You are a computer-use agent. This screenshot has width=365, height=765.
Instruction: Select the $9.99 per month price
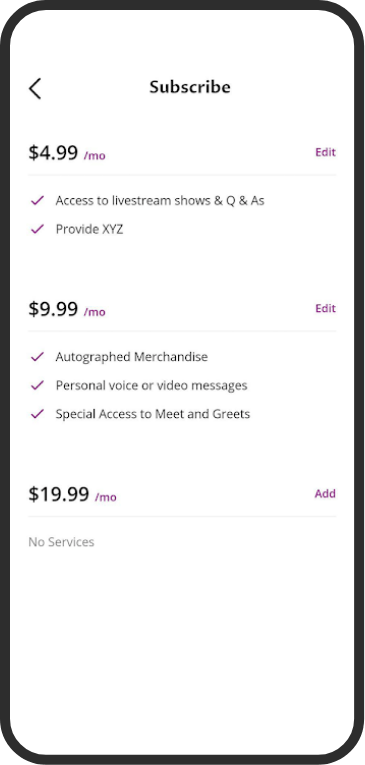coord(67,309)
